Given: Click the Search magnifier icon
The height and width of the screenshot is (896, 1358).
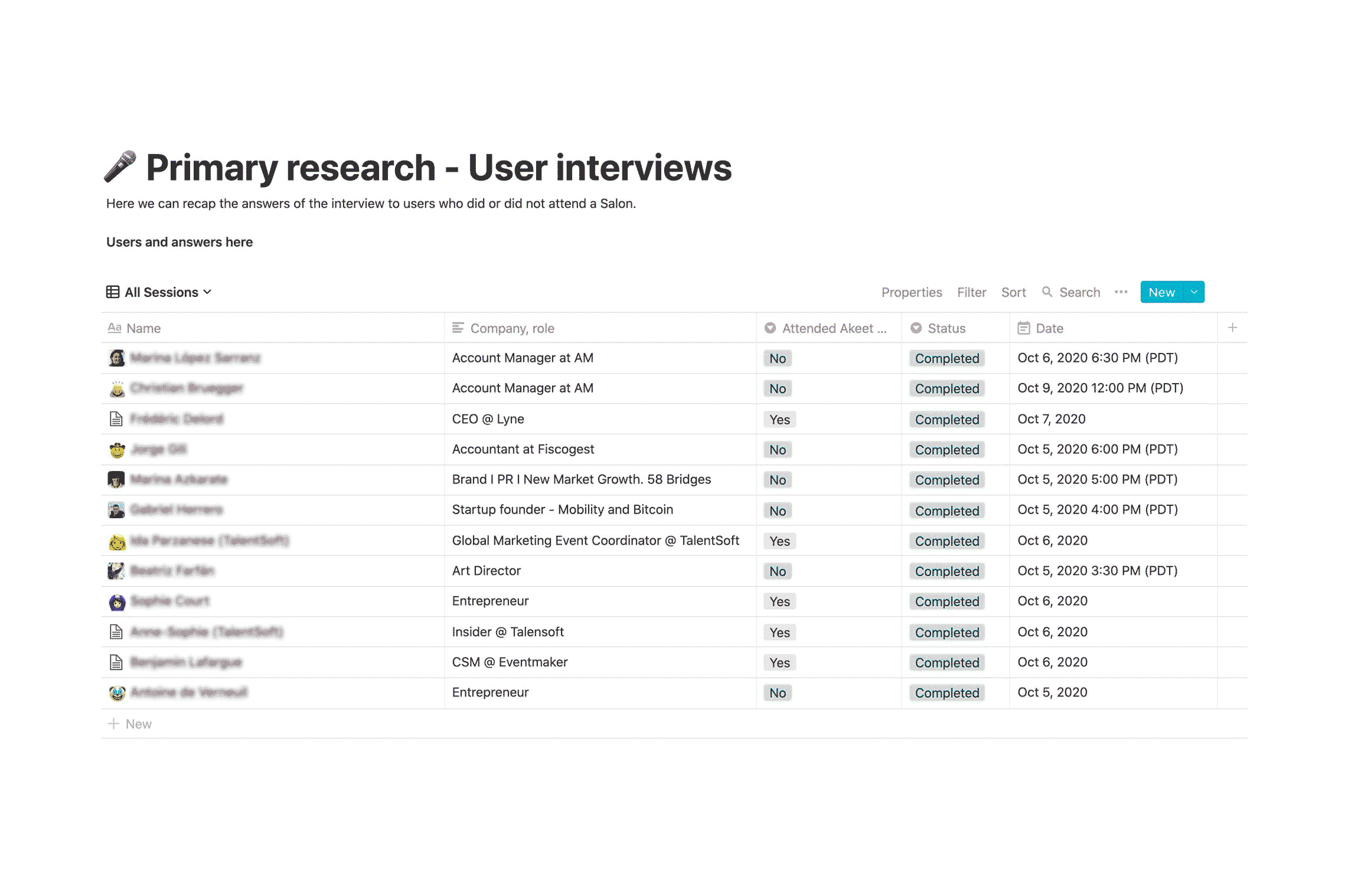Looking at the screenshot, I should (x=1046, y=292).
